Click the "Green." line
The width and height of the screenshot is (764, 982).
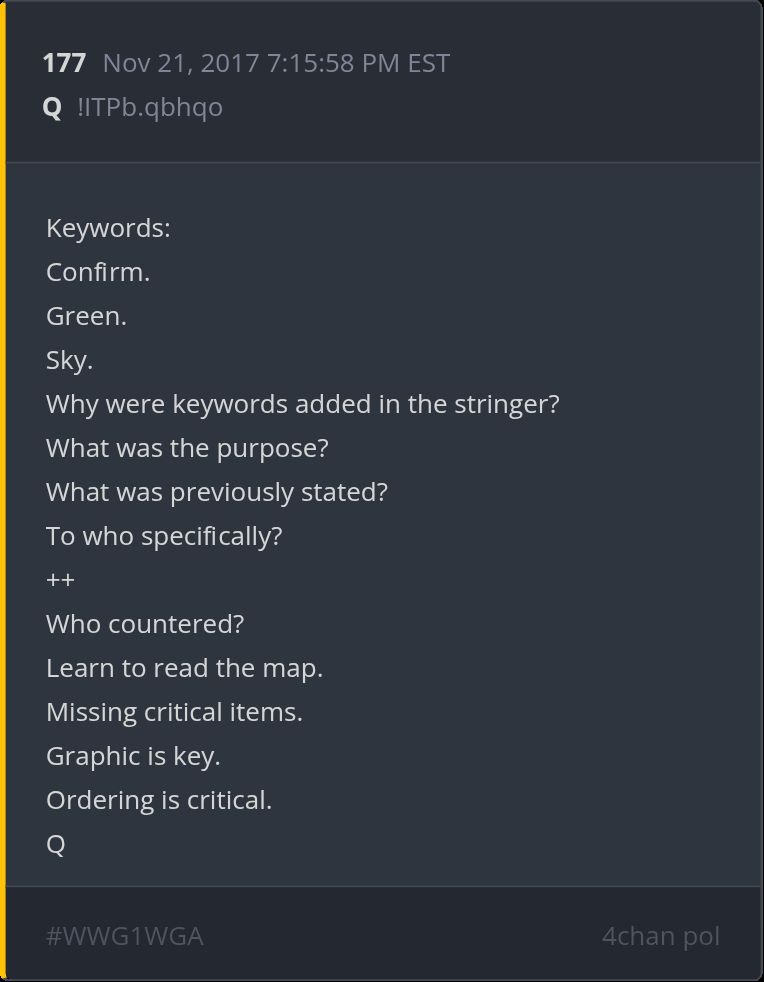tap(86, 316)
